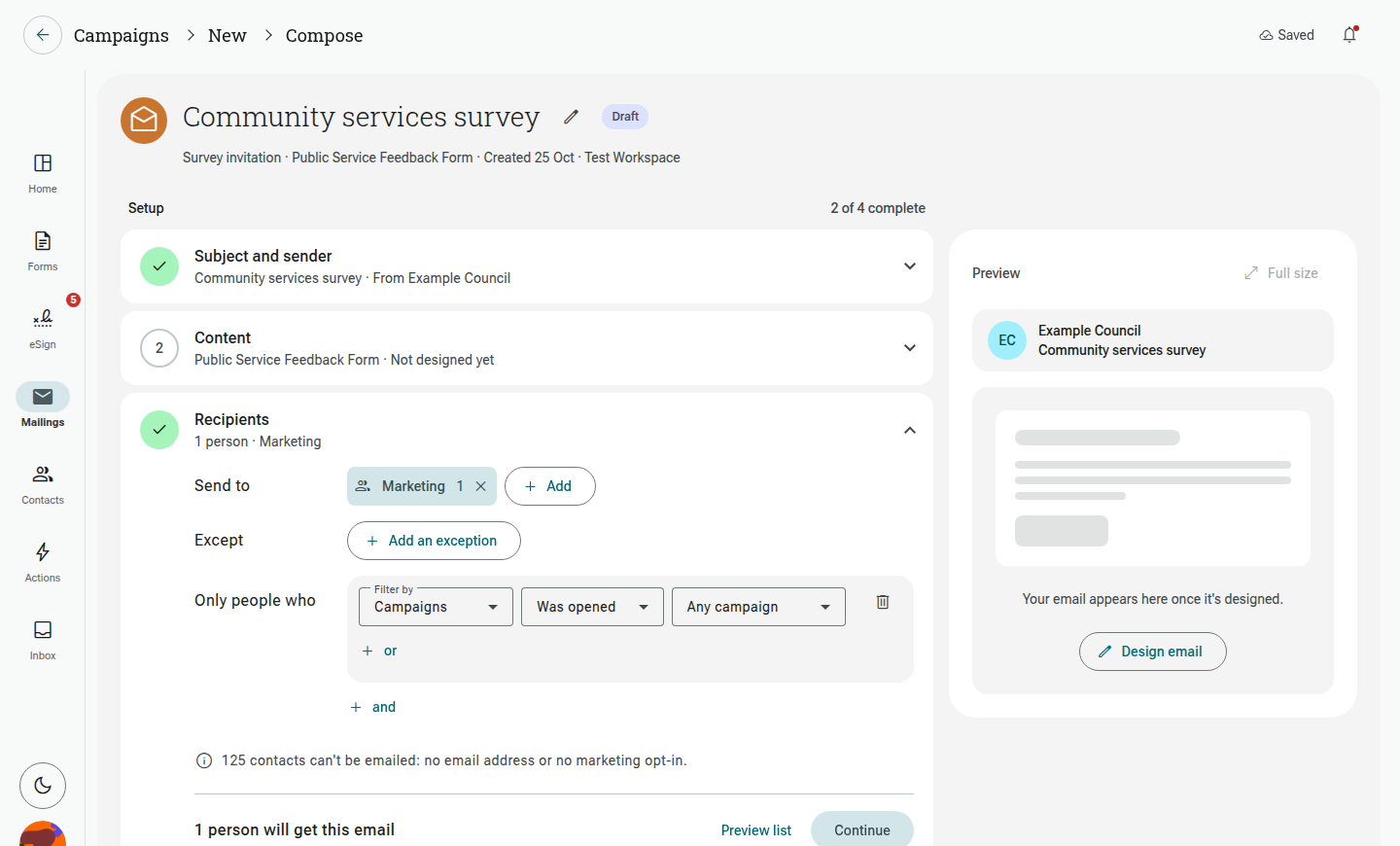Open the Was opened dropdown

click(x=592, y=607)
